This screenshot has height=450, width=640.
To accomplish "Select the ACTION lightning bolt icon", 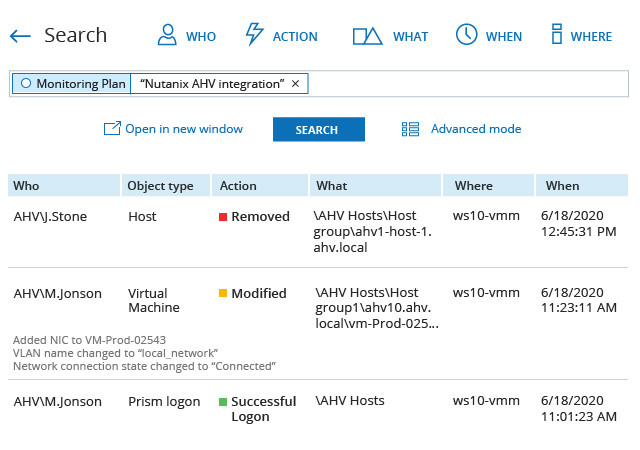I will pyautogui.click(x=255, y=35).
